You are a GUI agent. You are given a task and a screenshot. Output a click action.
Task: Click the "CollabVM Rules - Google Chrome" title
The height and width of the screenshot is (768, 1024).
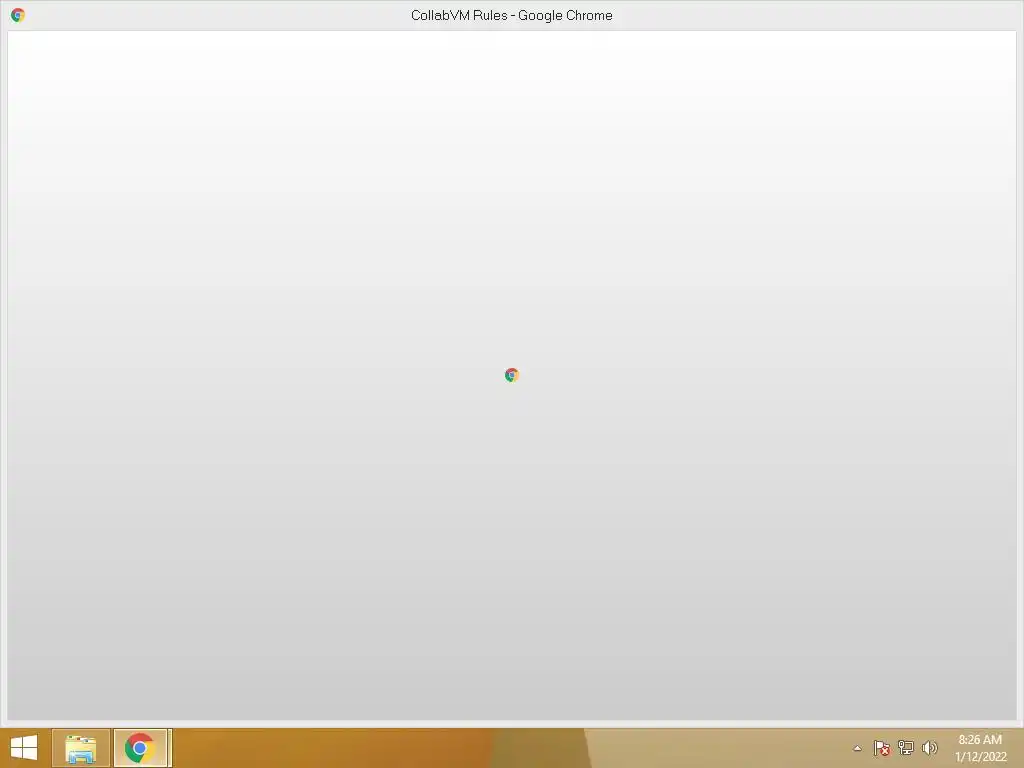[x=511, y=15]
